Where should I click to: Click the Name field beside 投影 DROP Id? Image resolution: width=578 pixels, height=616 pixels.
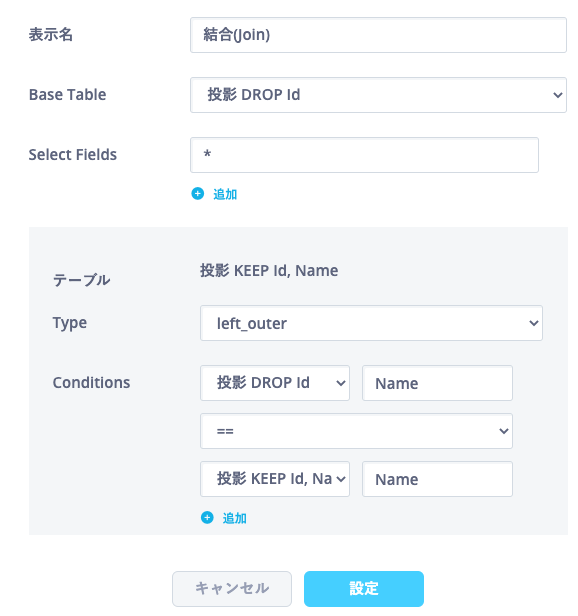pos(437,383)
